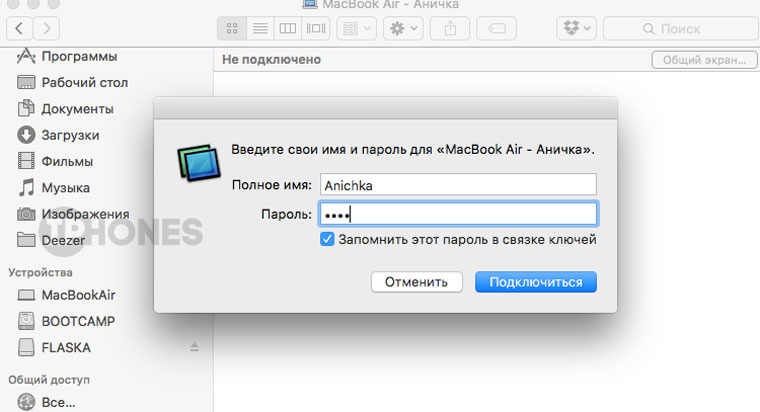Click the screen sharing icon in dialog
The width and height of the screenshot is (760, 412).
coord(199,162)
